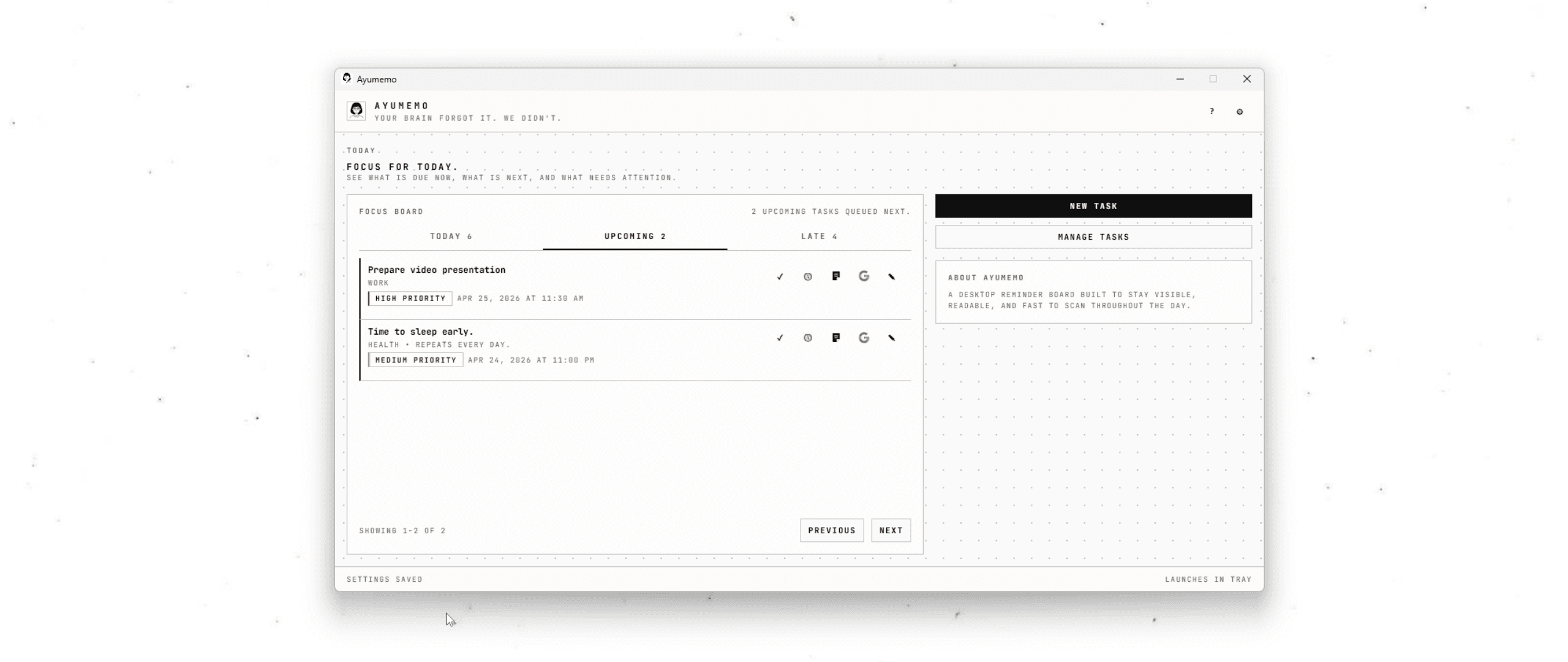Click the 'Launches in tray' status text
Viewport: 1568px width, 662px height.
click(x=1208, y=579)
